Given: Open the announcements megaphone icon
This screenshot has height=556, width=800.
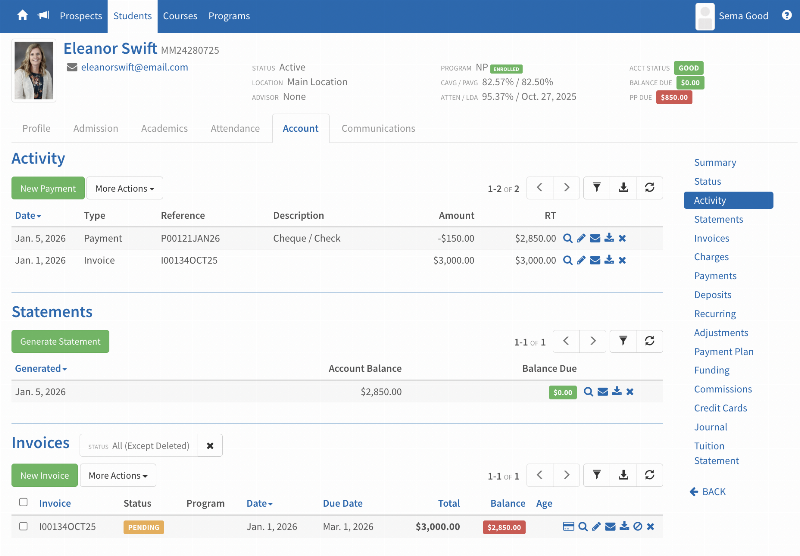Looking at the screenshot, I should click(x=43, y=16).
